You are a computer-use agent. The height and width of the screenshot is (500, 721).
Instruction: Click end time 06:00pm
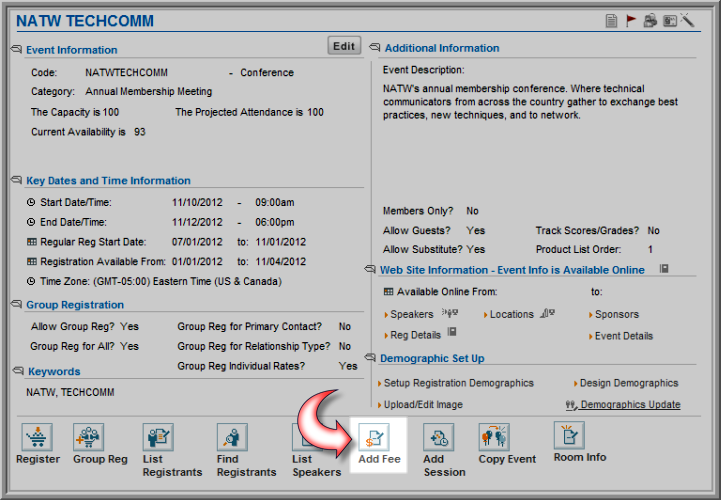[275, 222]
